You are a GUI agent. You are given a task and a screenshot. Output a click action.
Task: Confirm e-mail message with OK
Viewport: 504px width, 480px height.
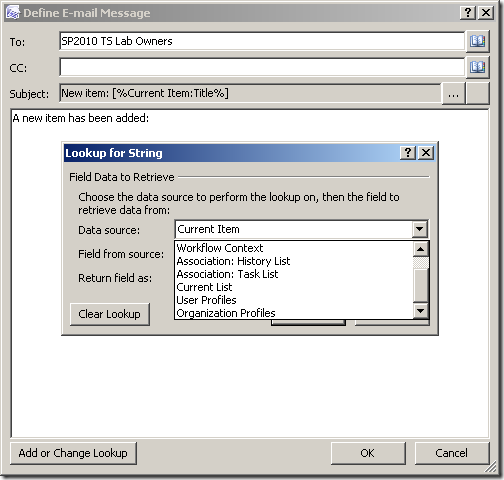368,453
